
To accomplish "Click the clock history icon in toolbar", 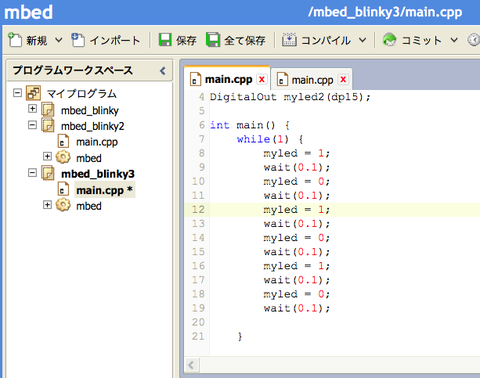I will pyautogui.click(x=474, y=40).
